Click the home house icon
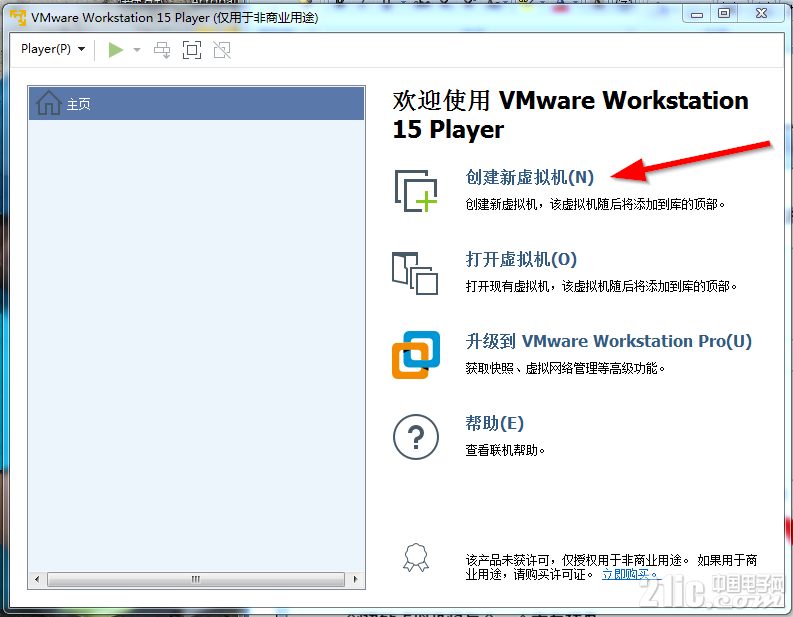Image resolution: width=793 pixels, height=617 pixels. (49, 103)
